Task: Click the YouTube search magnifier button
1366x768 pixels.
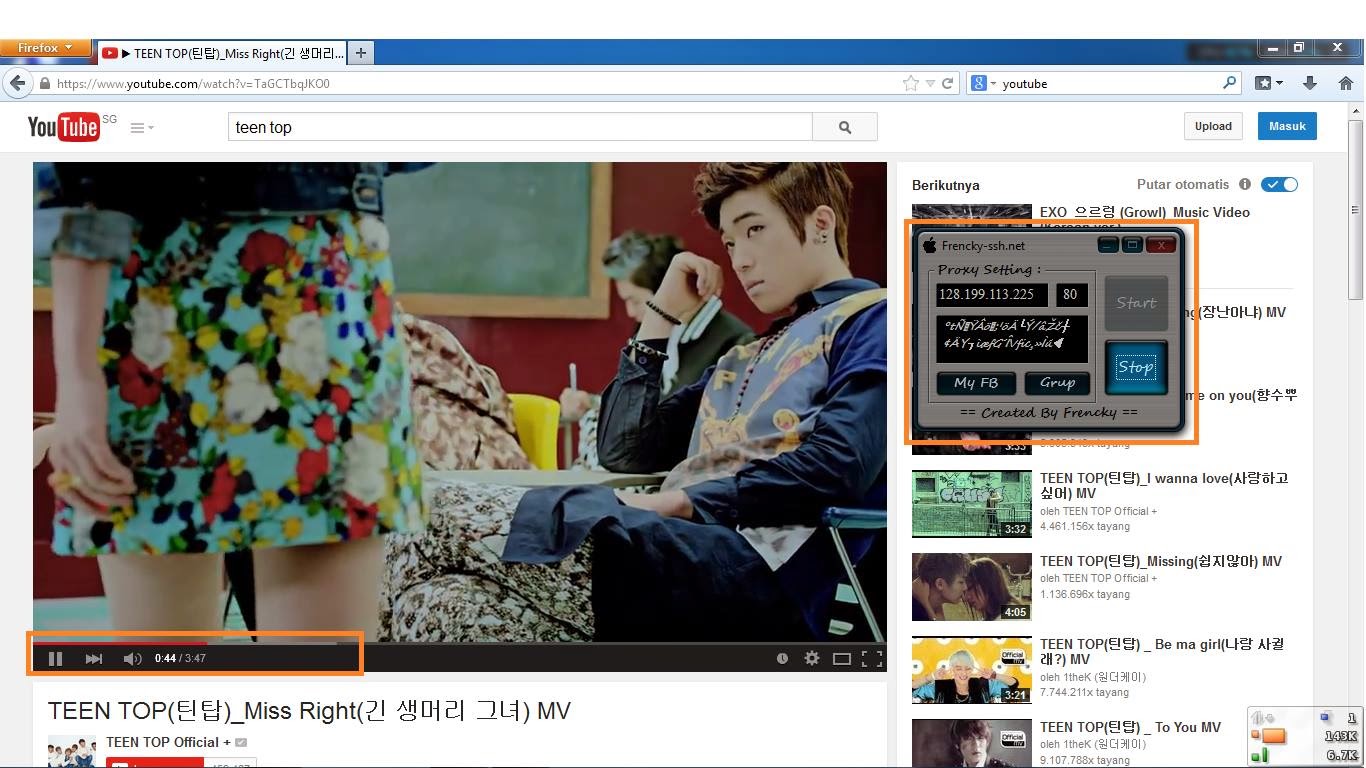Action: tap(845, 127)
